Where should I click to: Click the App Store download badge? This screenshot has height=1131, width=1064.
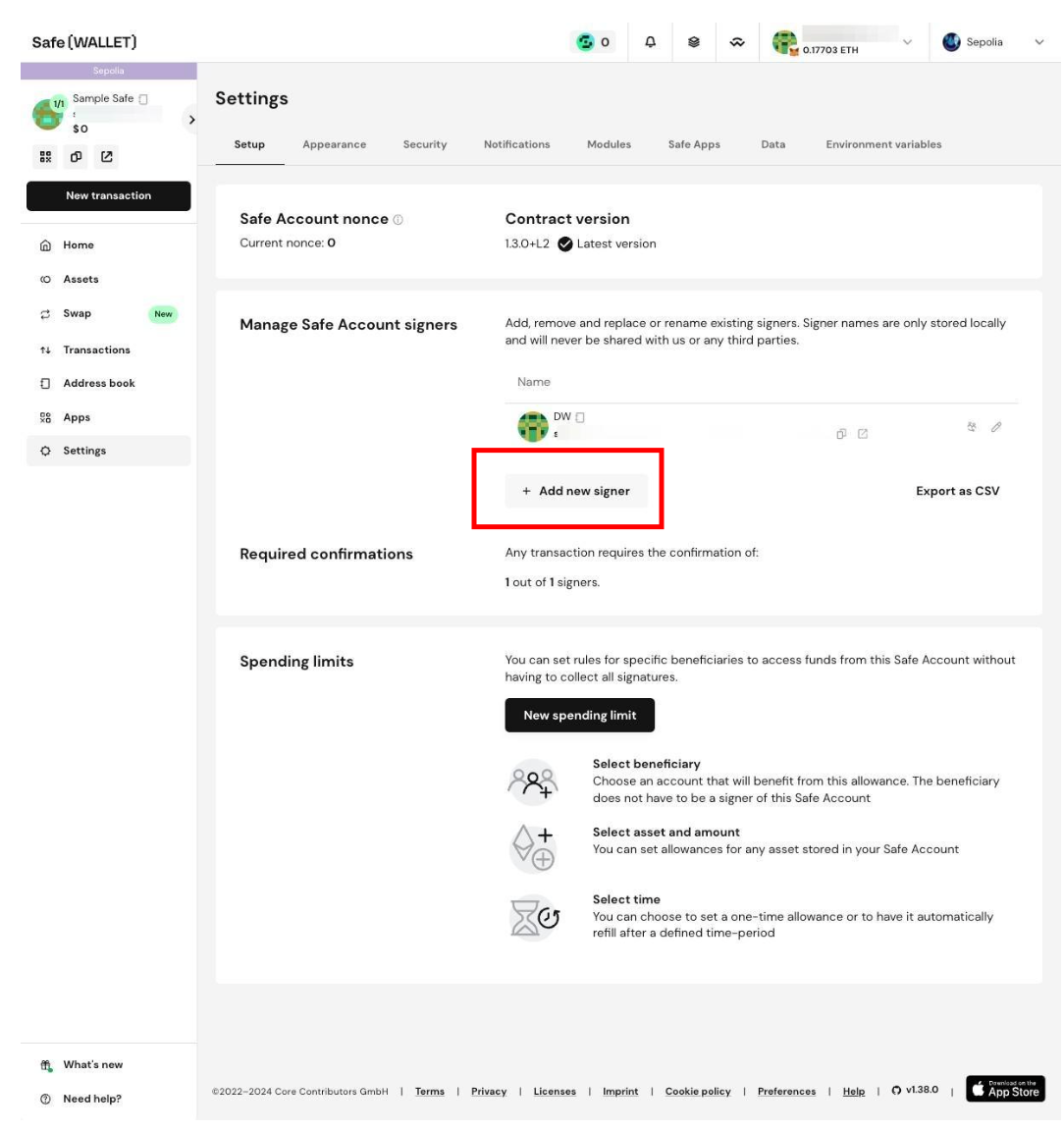[x=1005, y=1089]
